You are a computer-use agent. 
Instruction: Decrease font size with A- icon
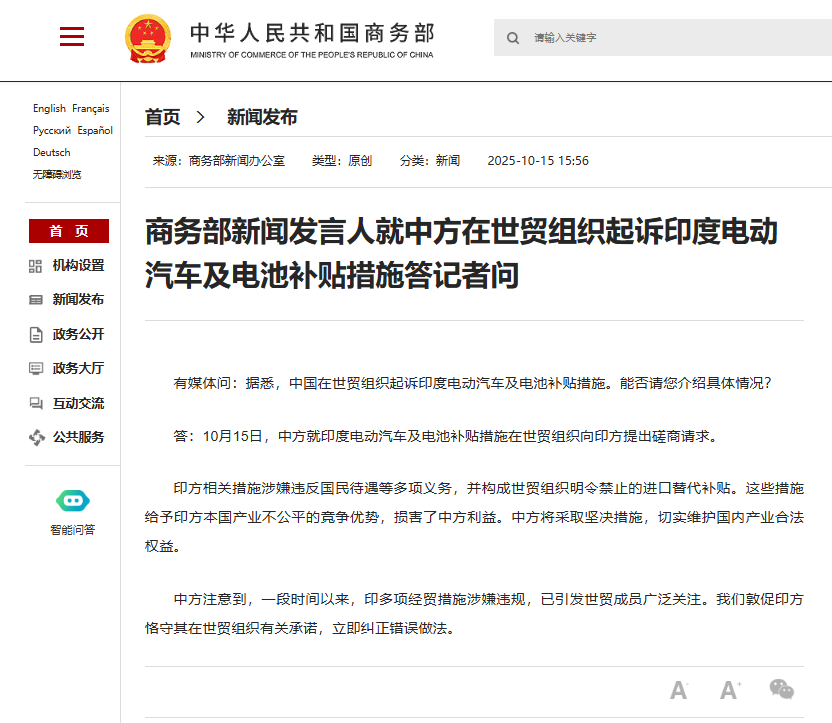click(x=679, y=690)
